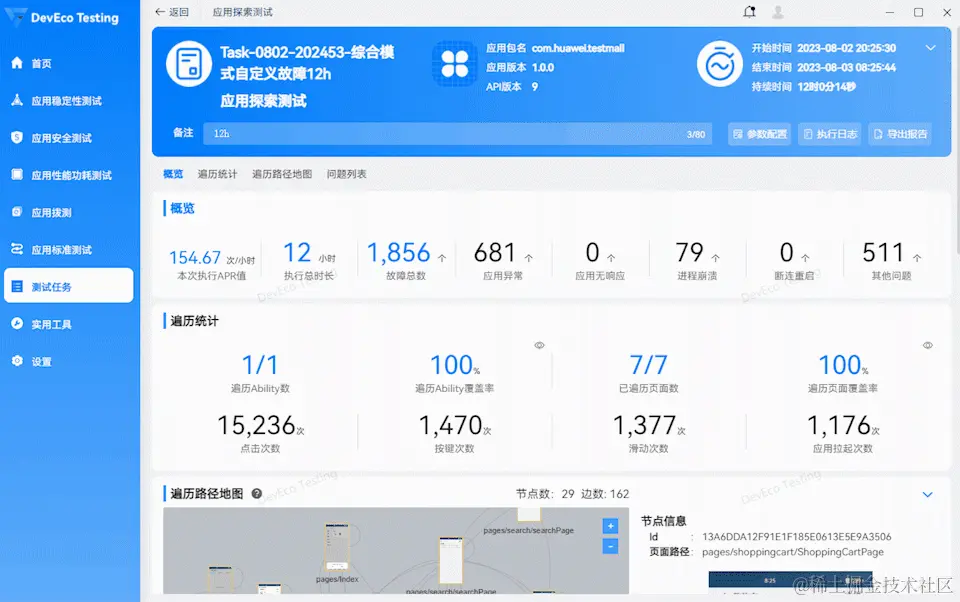Open the notification bell icon
Image resolution: width=960 pixels, height=602 pixels.
pos(749,12)
